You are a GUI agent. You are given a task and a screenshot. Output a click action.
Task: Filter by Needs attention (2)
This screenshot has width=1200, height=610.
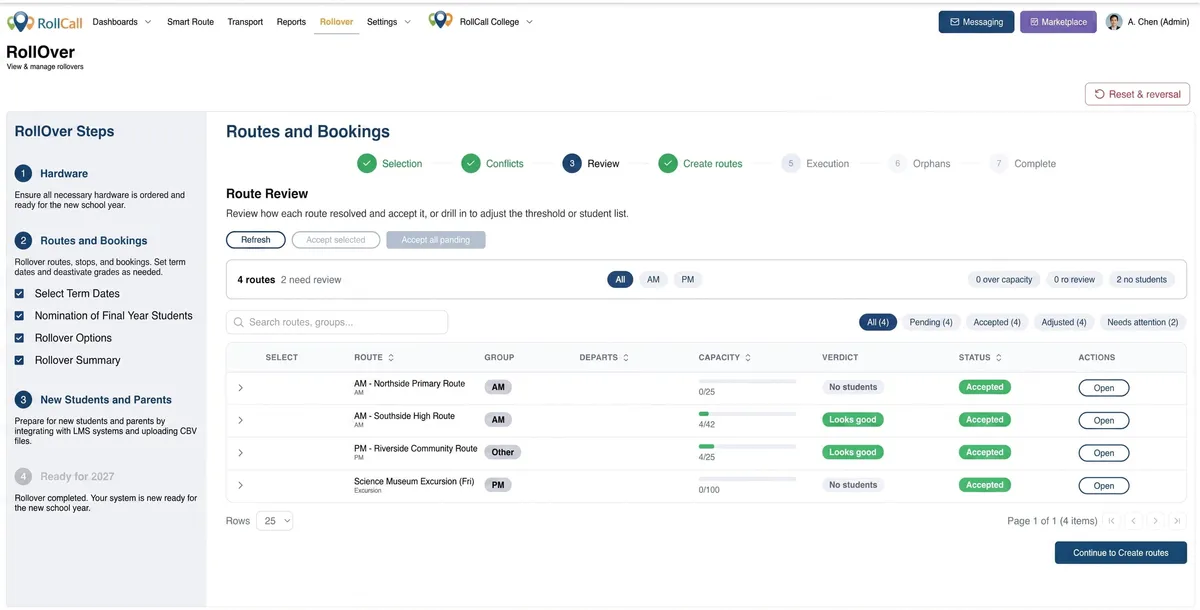click(1143, 322)
